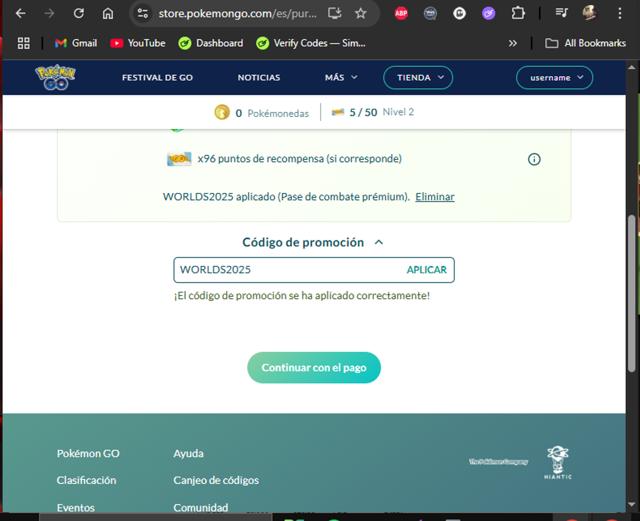Screen dimensions: 640x521
Task: Click the page vertical scrollbar thumb
Action: 632,293
